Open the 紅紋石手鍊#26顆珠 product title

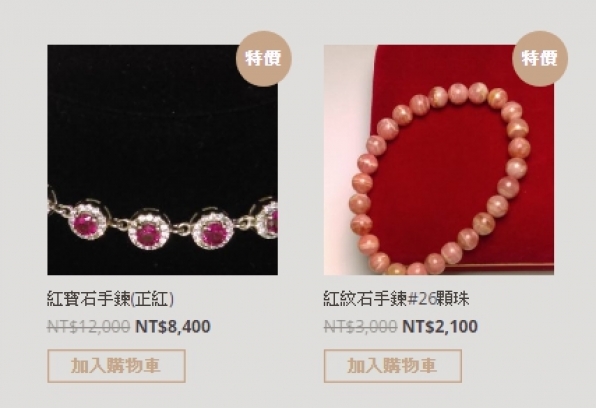396,299
